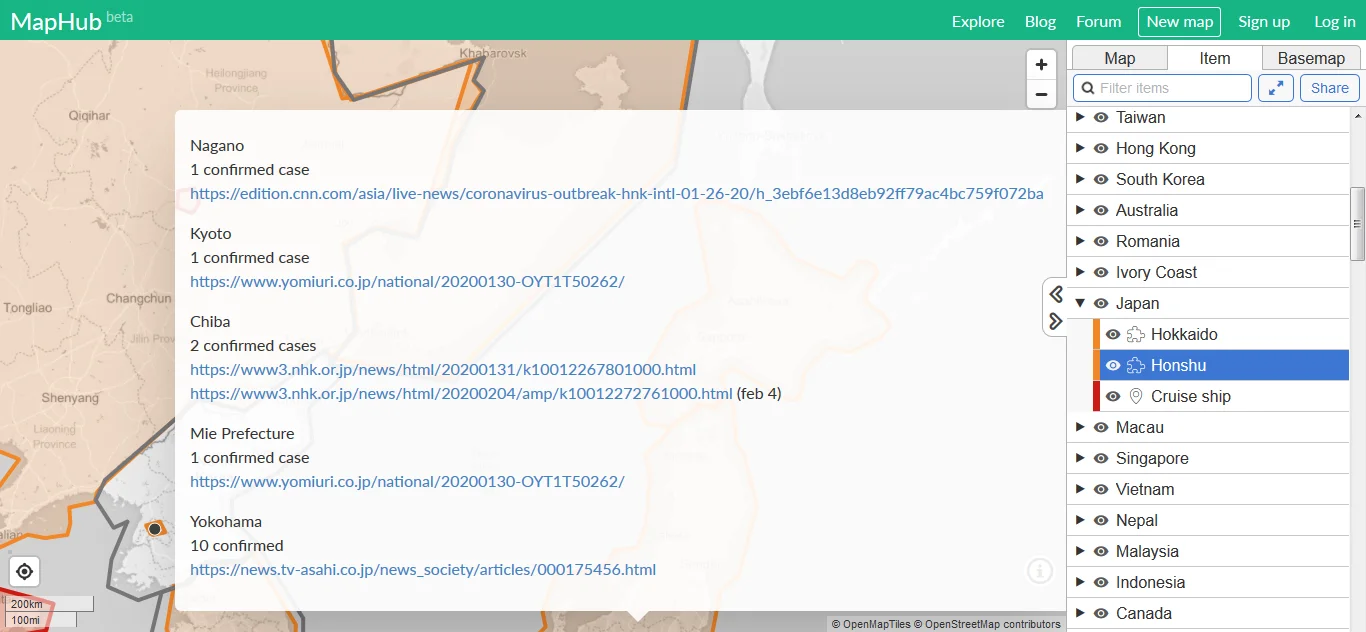
Task: Expand the South Korea group
Action: (1080, 179)
